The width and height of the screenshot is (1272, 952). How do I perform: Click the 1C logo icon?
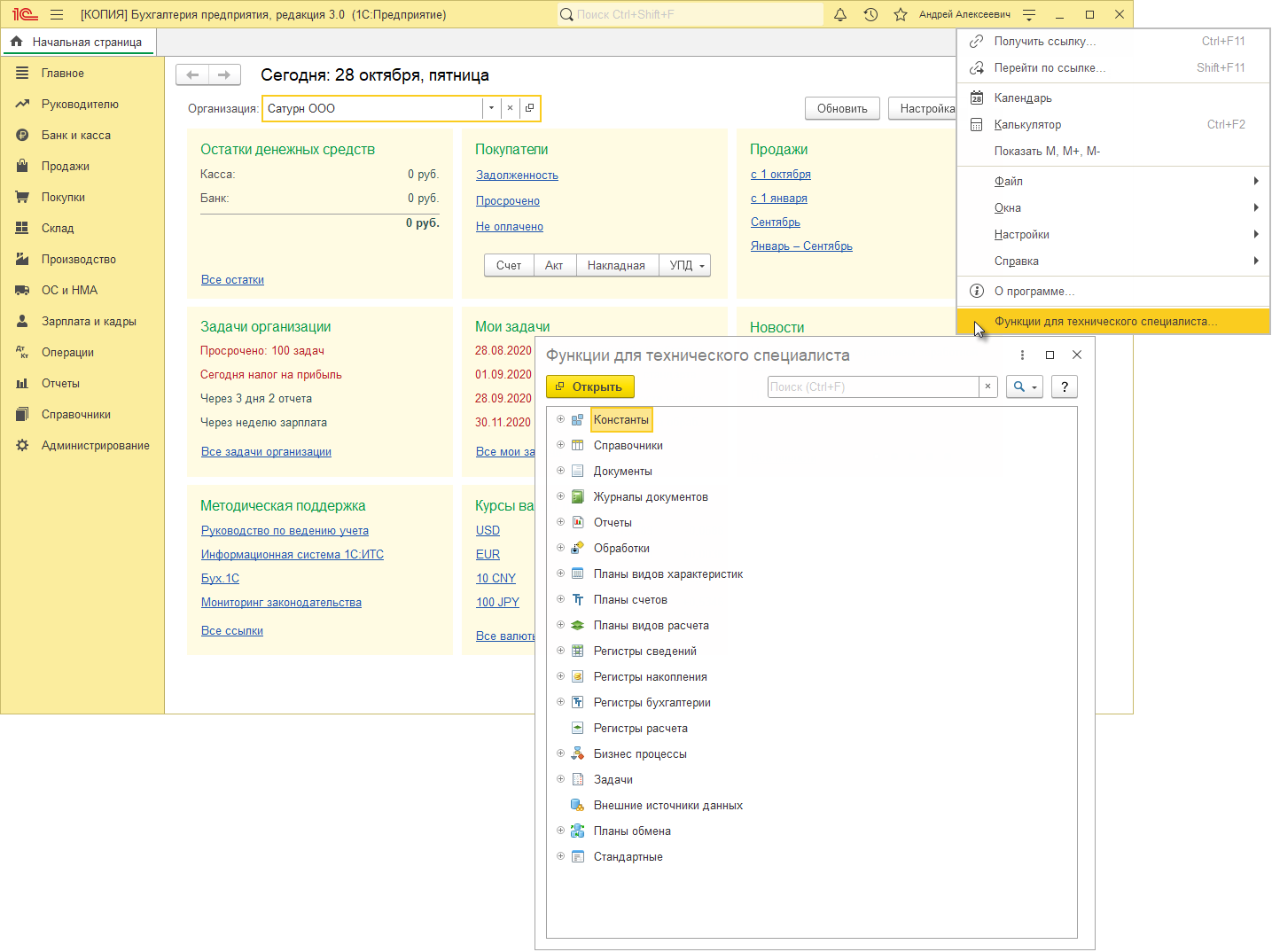[25, 14]
